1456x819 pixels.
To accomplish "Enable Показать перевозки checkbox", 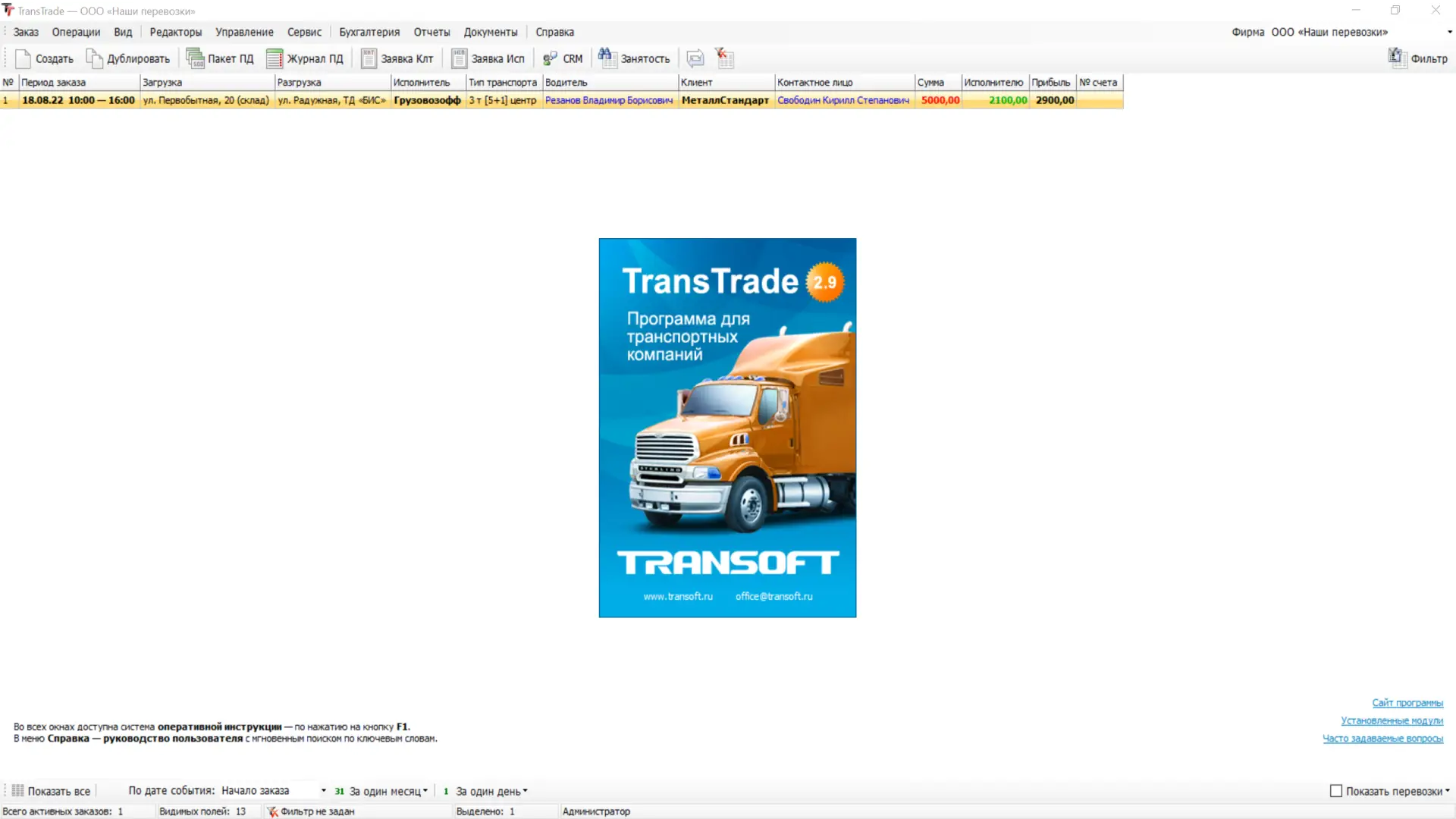I will click(1336, 791).
